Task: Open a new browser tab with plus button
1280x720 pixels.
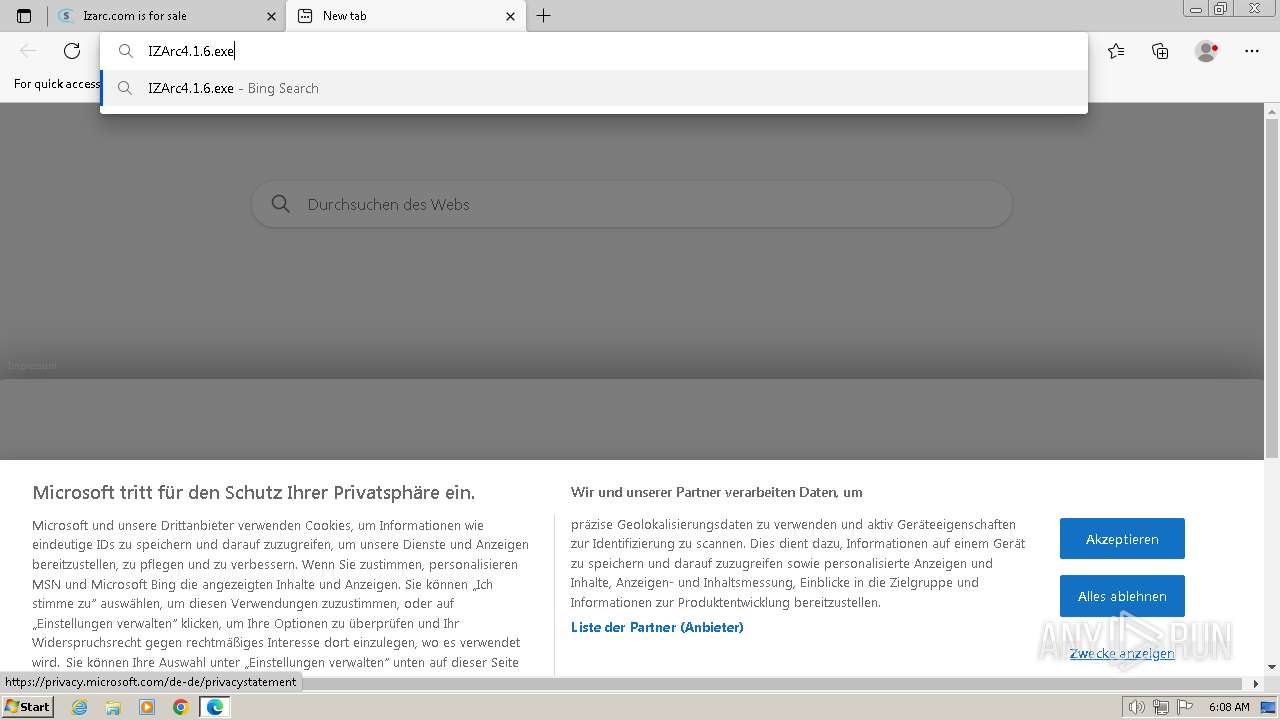Action: click(543, 16)
